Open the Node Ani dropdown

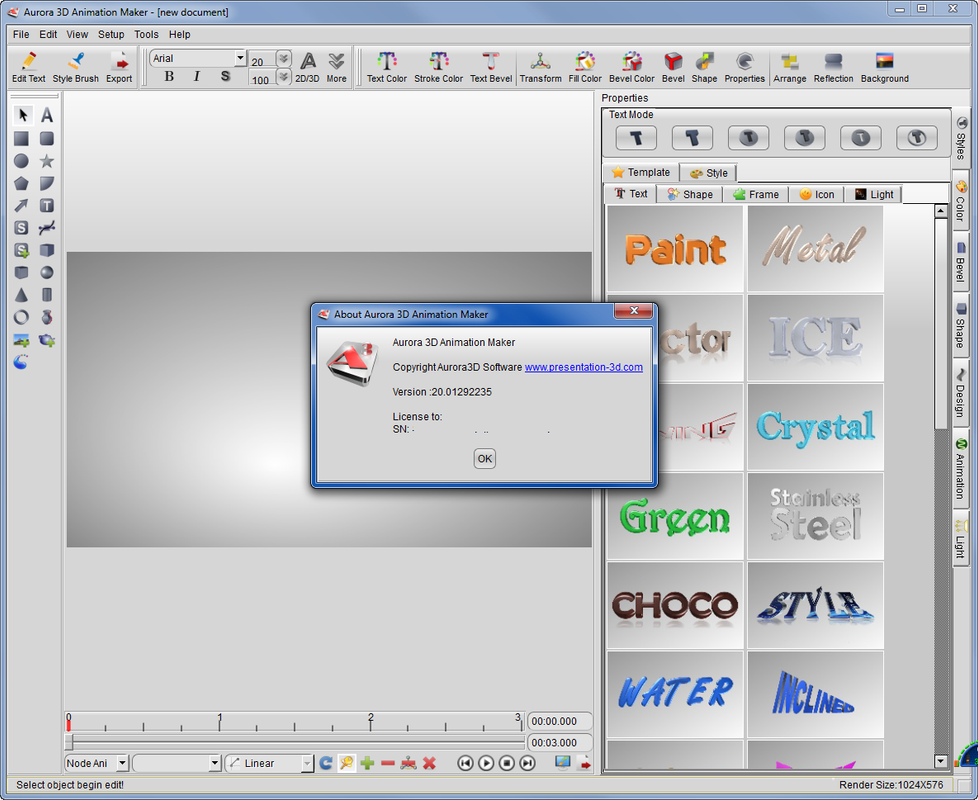point(122,763)
